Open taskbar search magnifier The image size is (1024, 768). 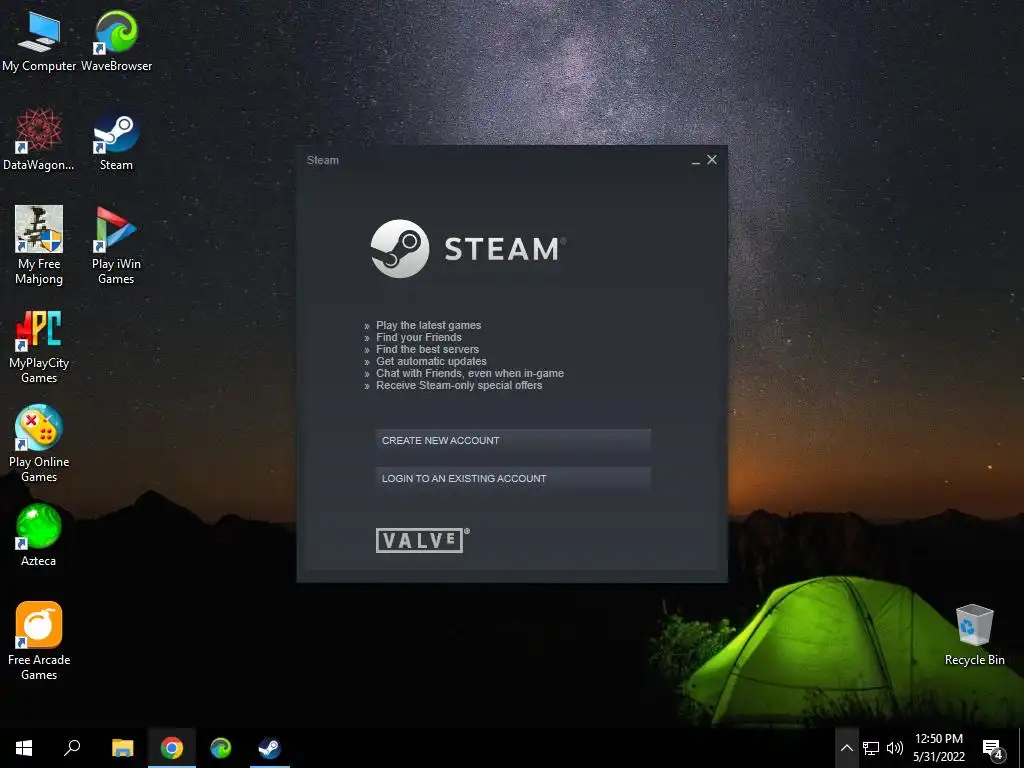[72, 748]
